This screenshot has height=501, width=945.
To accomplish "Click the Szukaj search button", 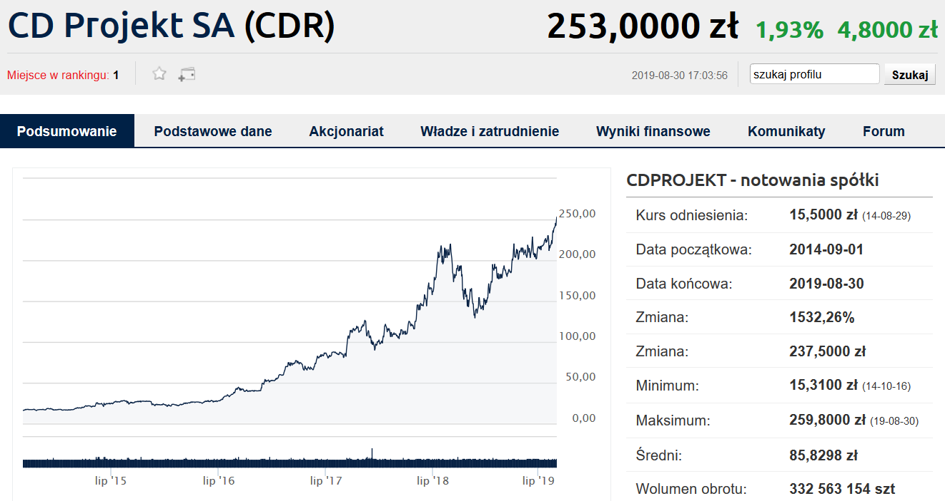I will click(910, 75).
